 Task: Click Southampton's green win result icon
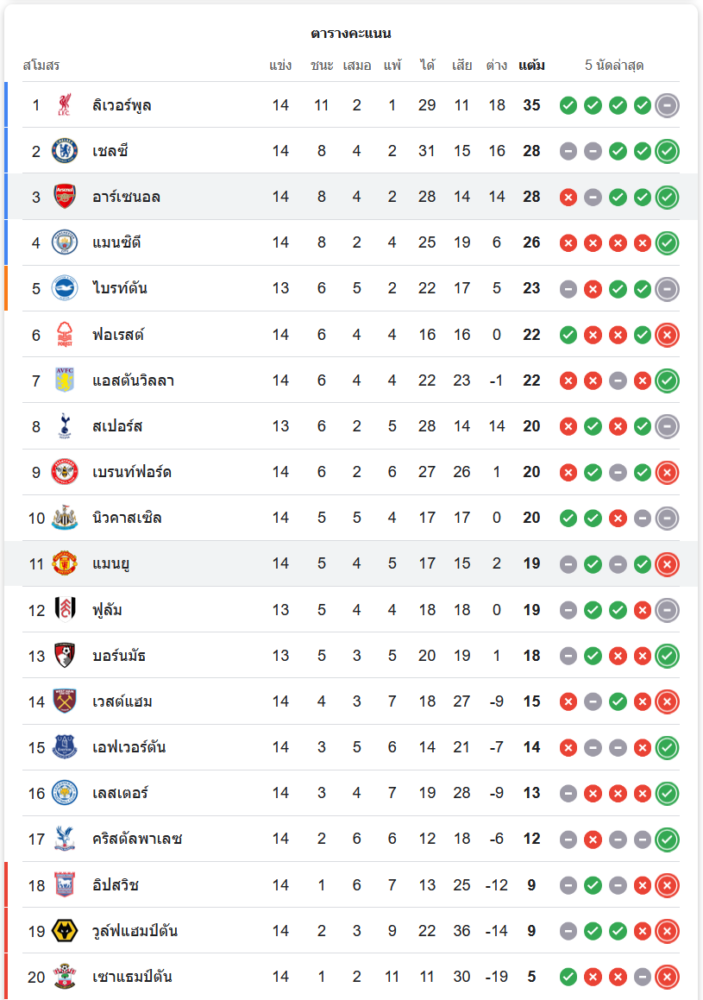pos(568,977)
